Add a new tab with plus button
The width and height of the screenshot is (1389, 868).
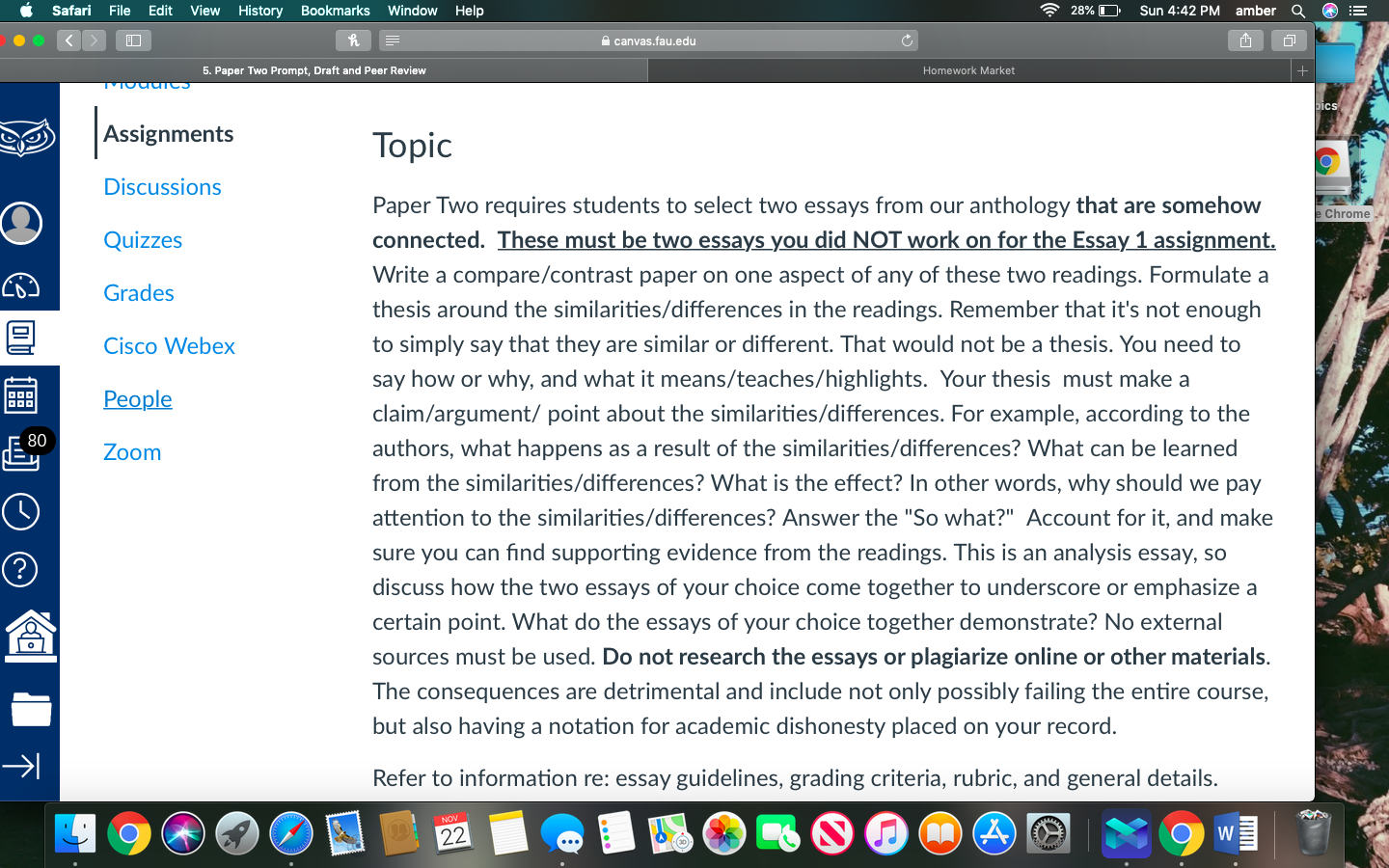(1302, 70)
